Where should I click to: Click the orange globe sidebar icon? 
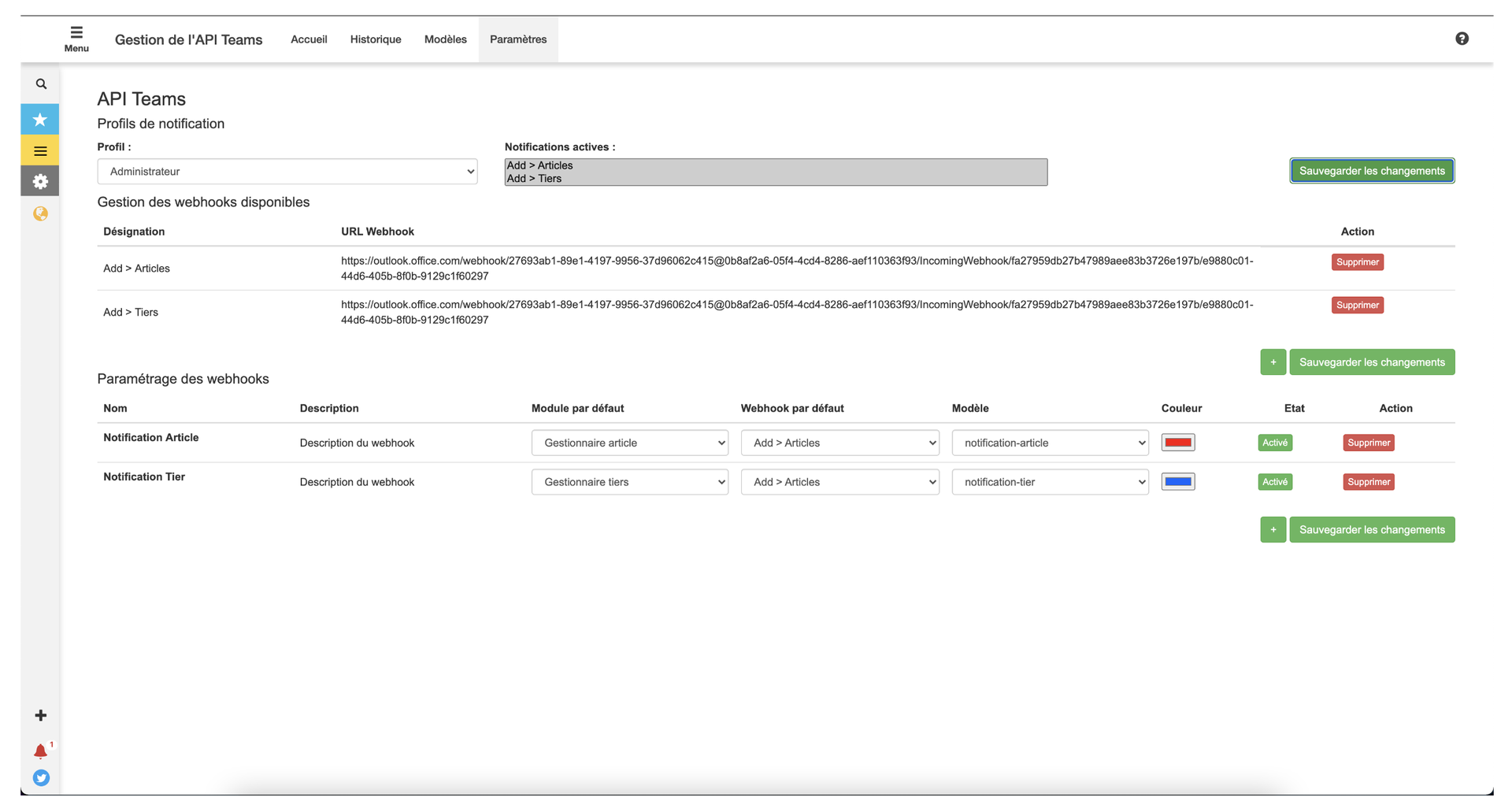(x=40, y=213)
